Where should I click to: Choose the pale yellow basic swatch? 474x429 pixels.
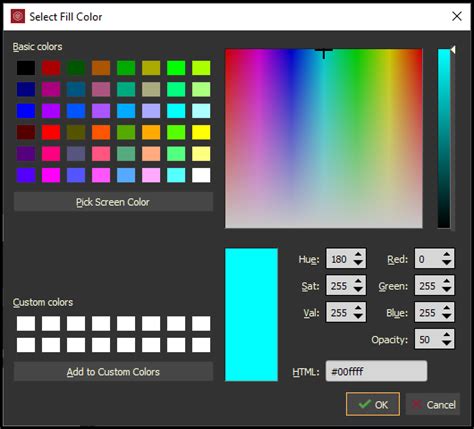pyautogui.click(x=201, y=154)
